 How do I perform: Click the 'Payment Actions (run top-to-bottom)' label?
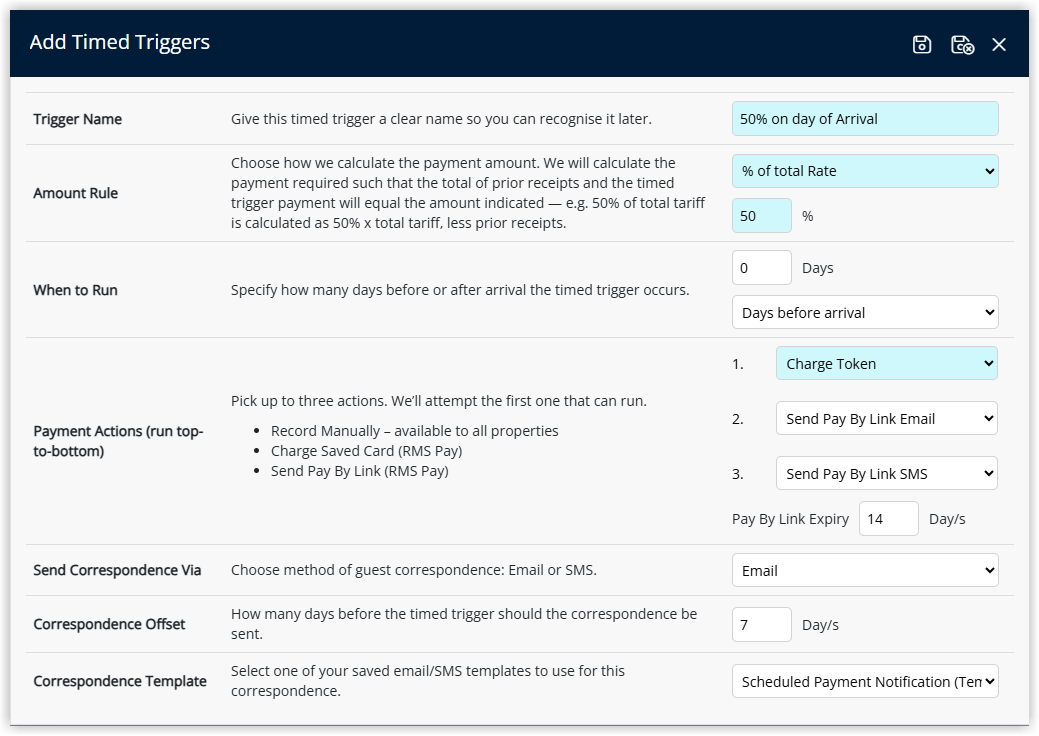coord(118,441)
